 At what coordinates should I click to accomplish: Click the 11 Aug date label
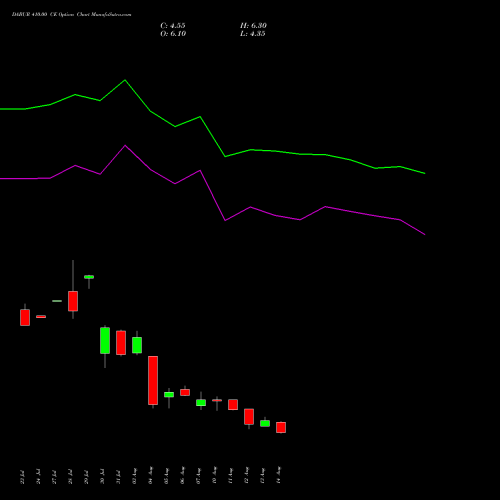tap(230, 476)
